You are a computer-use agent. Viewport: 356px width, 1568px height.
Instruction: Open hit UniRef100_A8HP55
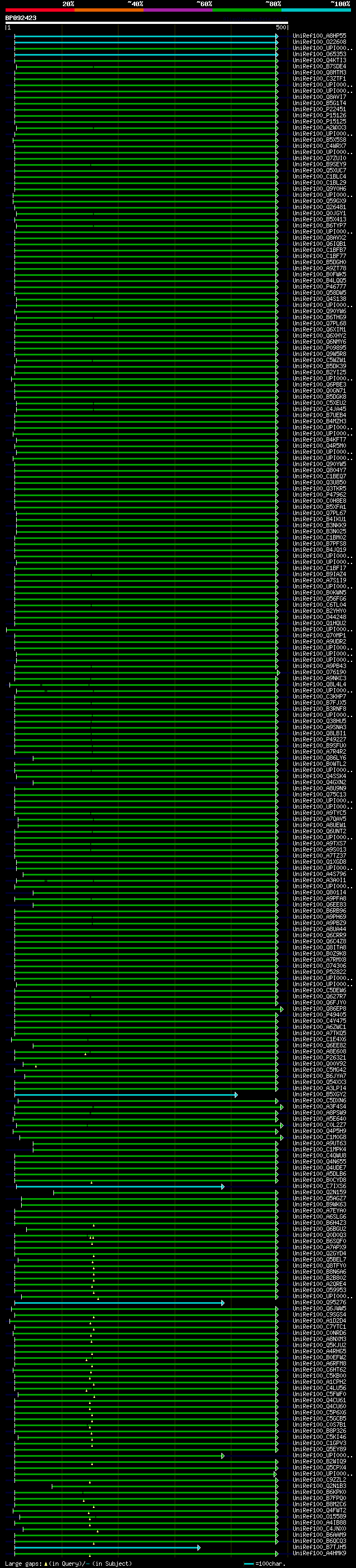click(x=319, y=36)
